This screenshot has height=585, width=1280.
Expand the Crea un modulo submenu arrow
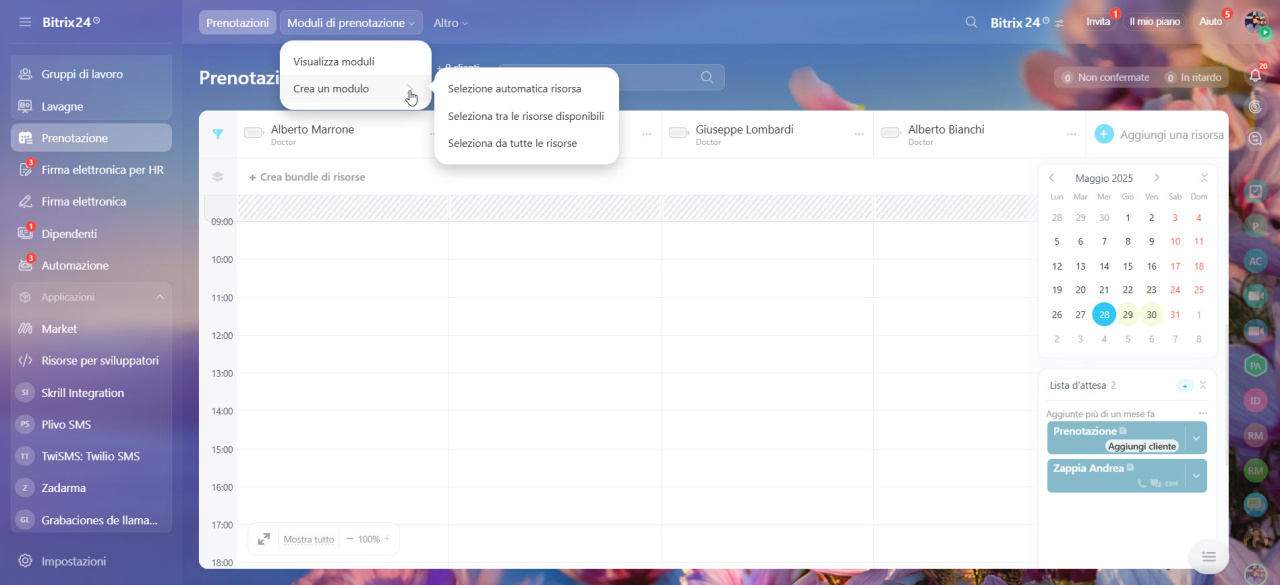[411, 89]
